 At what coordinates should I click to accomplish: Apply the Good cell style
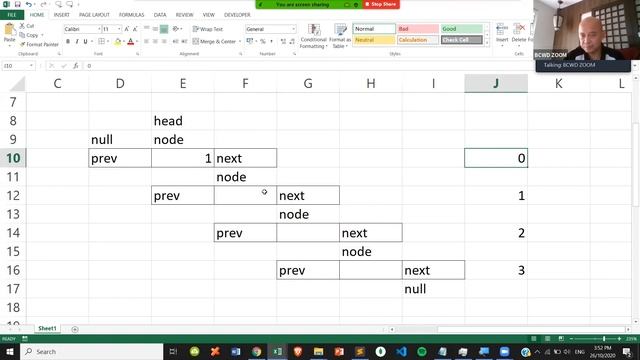pos(461,29)
